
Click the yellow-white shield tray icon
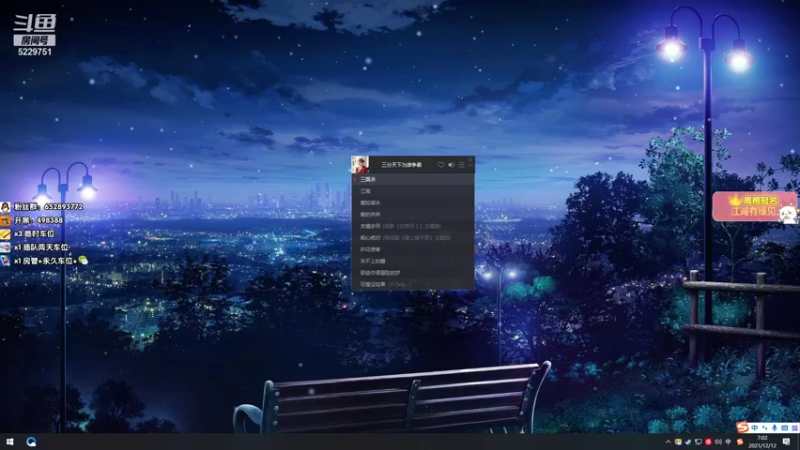(x=678, y=442)
